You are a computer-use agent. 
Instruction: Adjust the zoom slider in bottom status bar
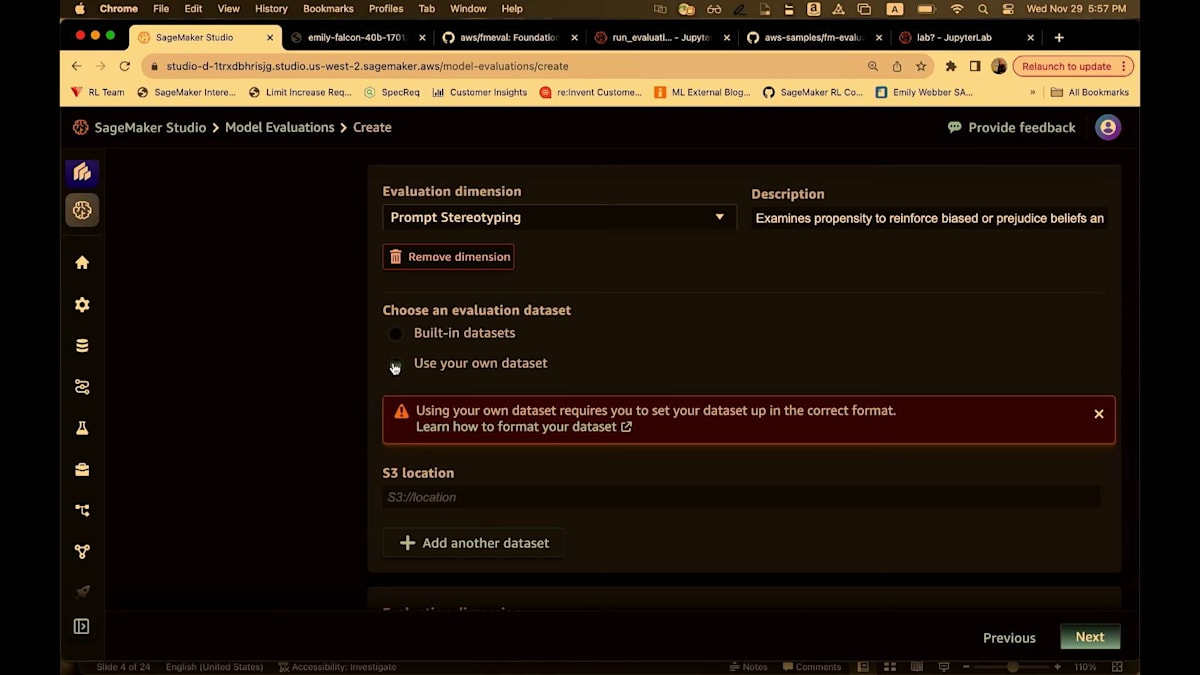pos(1012,667)
